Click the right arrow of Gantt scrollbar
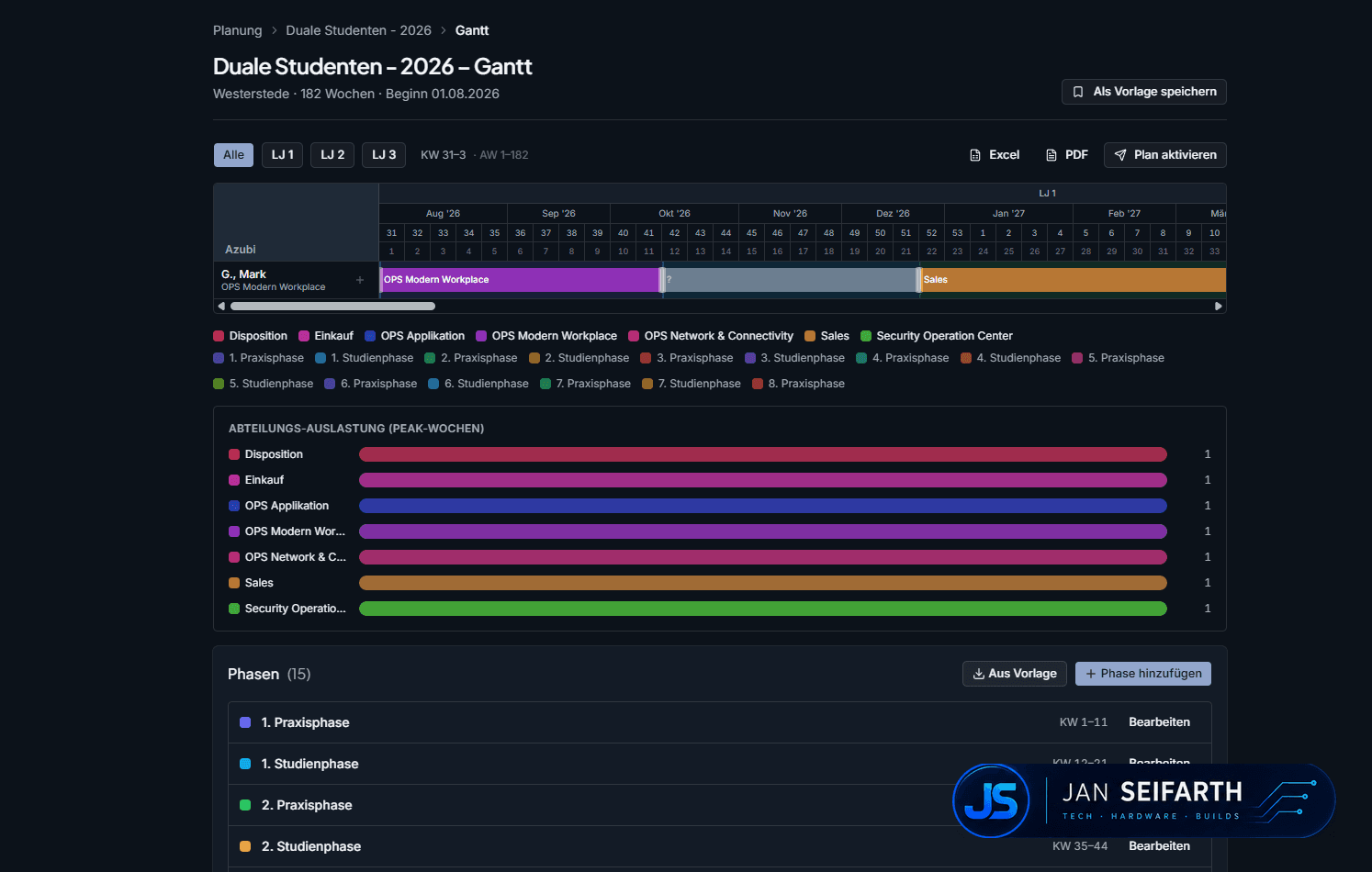This screenshot has height=872, width=1372. [x=1219, y=306]
